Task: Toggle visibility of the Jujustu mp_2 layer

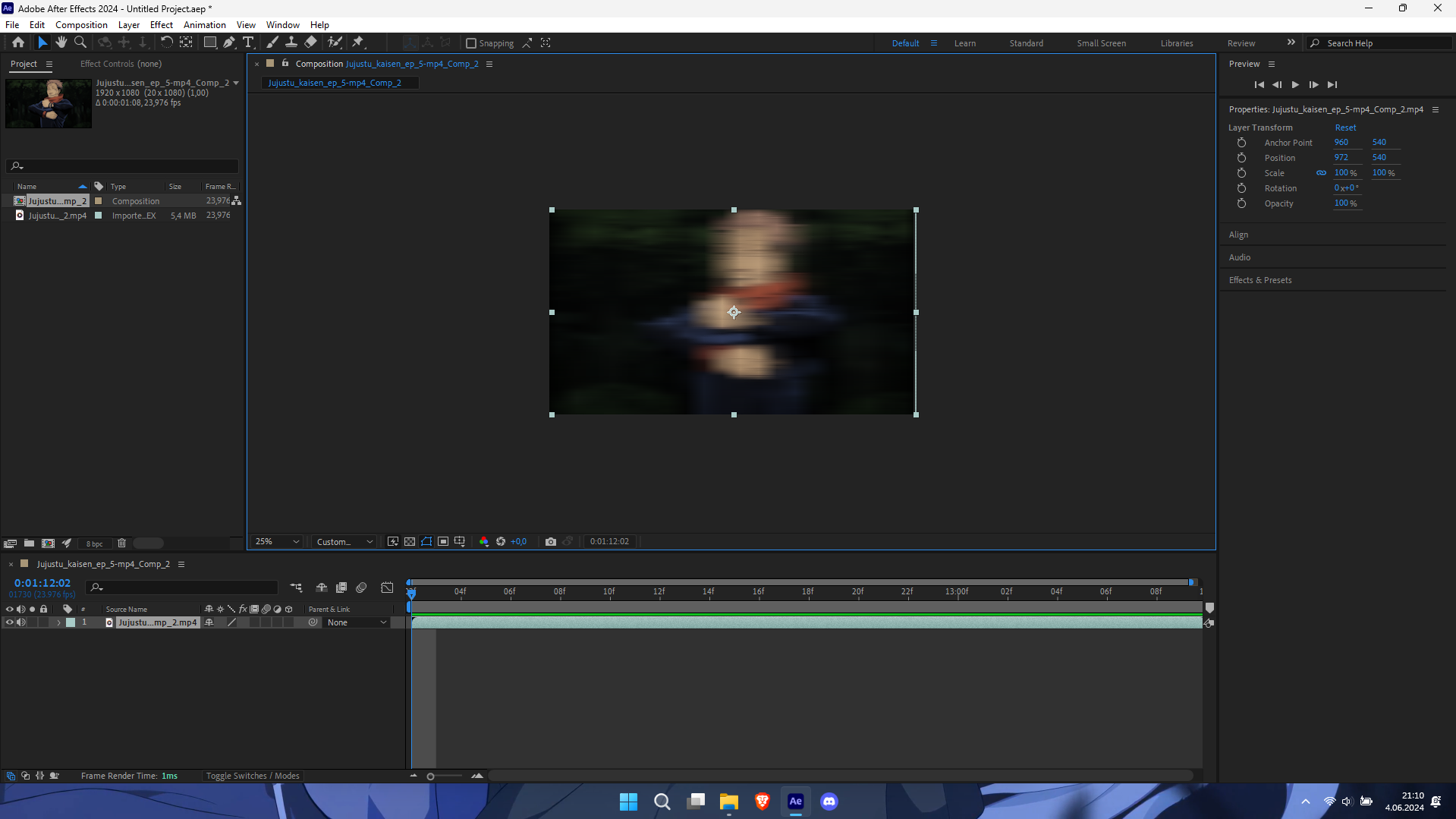Action: pyautogui.click(x=9, y=622)
